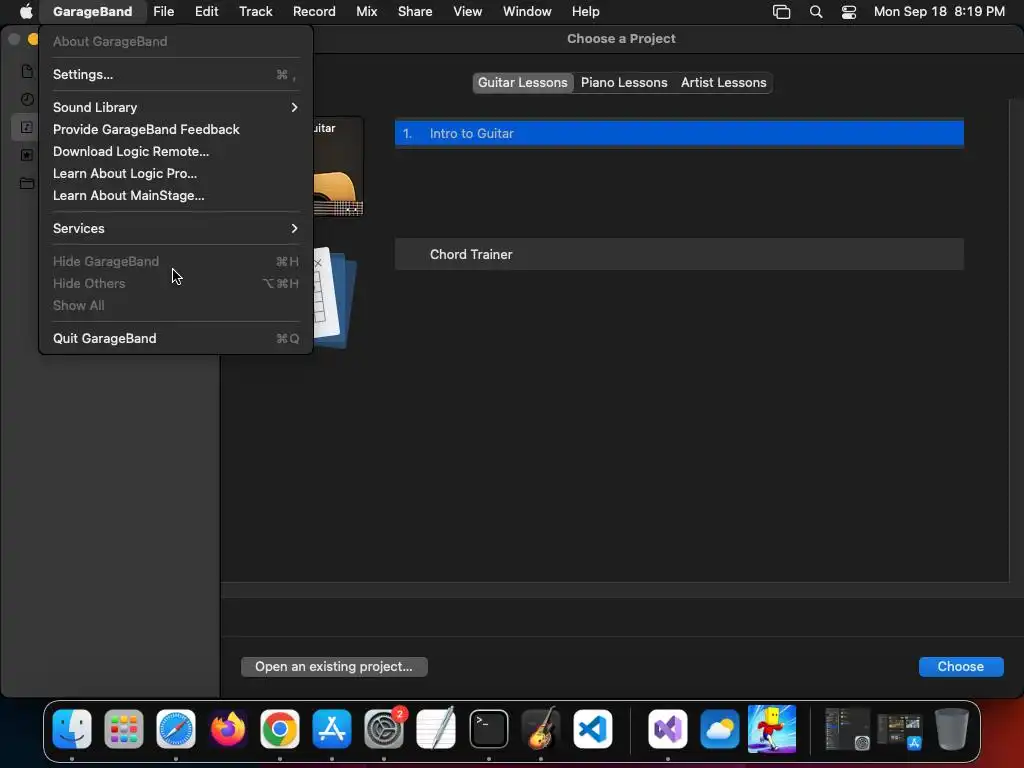Open the File menu

163,12
